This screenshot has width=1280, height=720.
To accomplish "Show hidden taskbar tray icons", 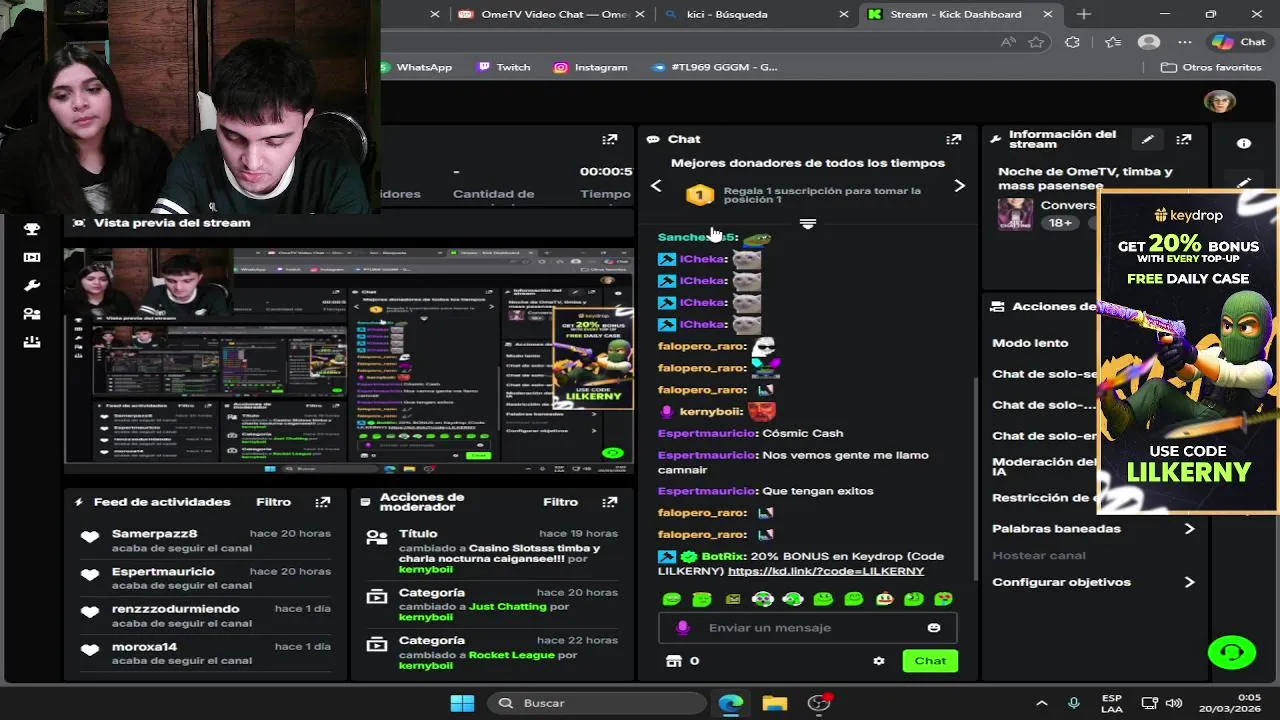I will [1041, 703].
